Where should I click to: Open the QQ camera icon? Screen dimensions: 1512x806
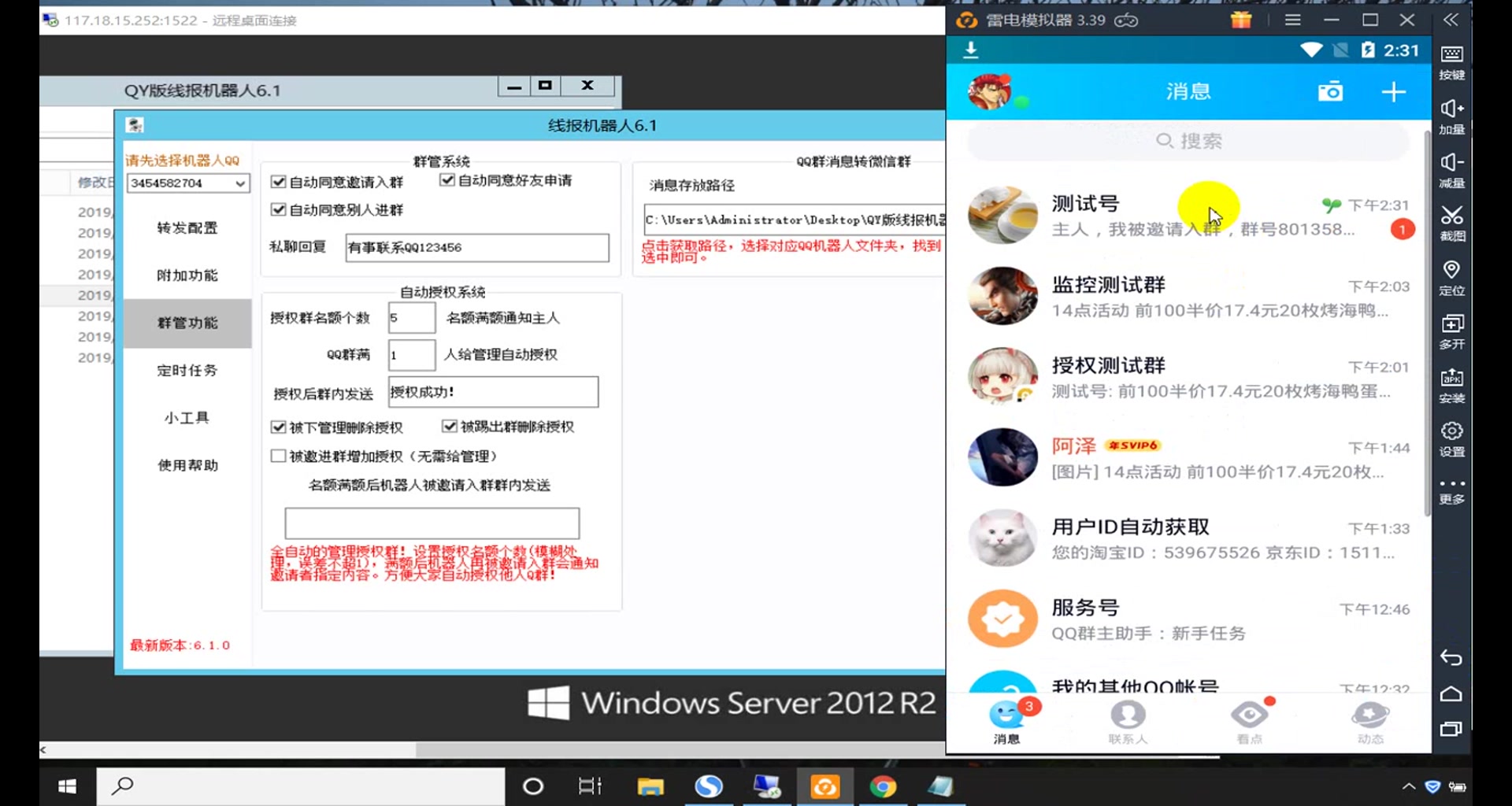coord(1330,91)
